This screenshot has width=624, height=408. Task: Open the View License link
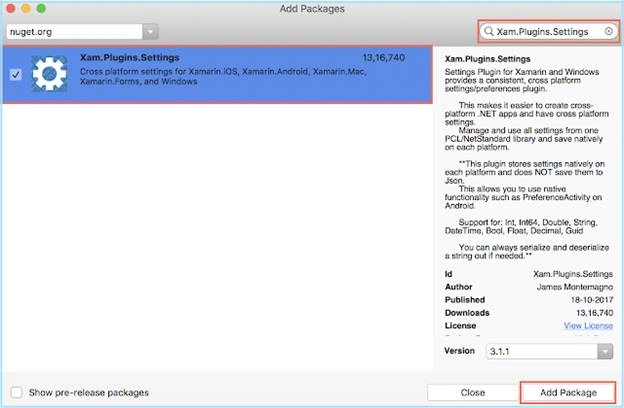pyautogui.click(x=588, y=326)
